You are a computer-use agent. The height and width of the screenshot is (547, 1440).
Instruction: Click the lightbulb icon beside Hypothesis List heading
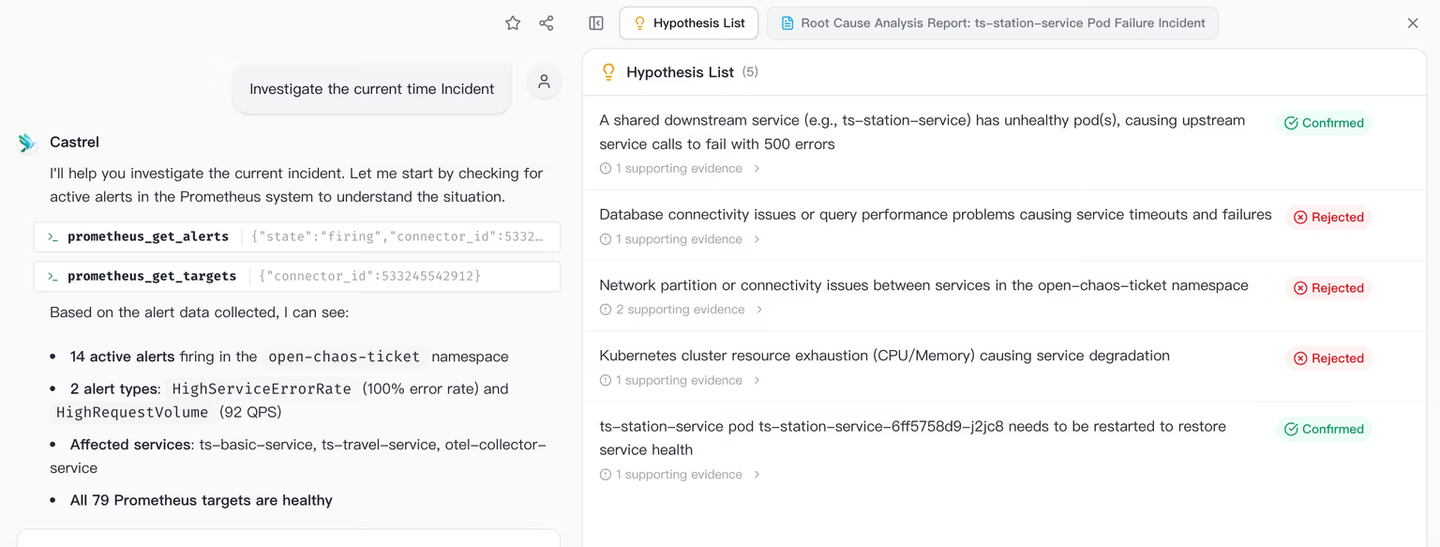pyautogui.click(x=608, y=72)
